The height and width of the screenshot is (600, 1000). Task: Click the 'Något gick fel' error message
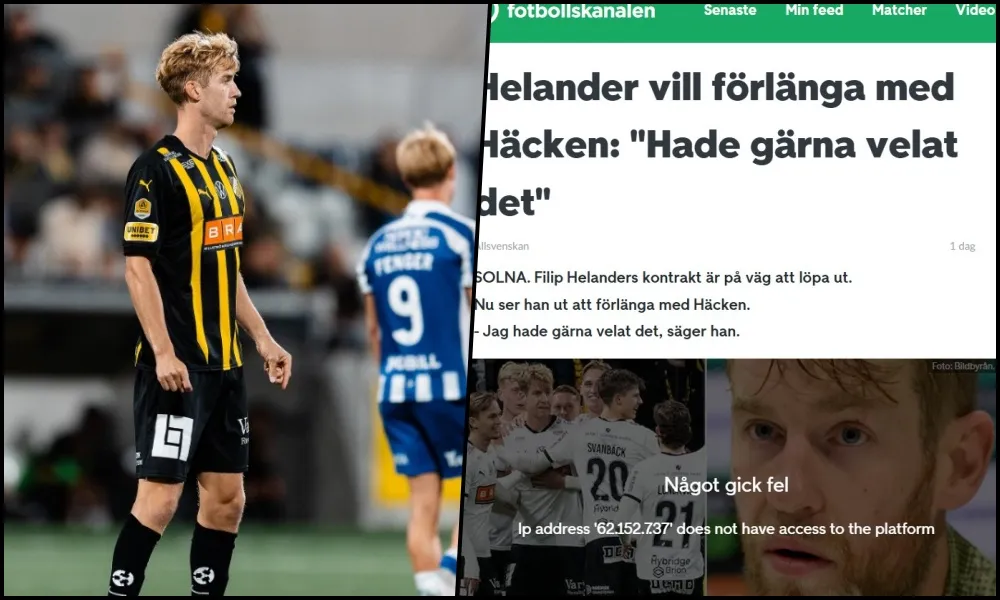click(726, 485)
